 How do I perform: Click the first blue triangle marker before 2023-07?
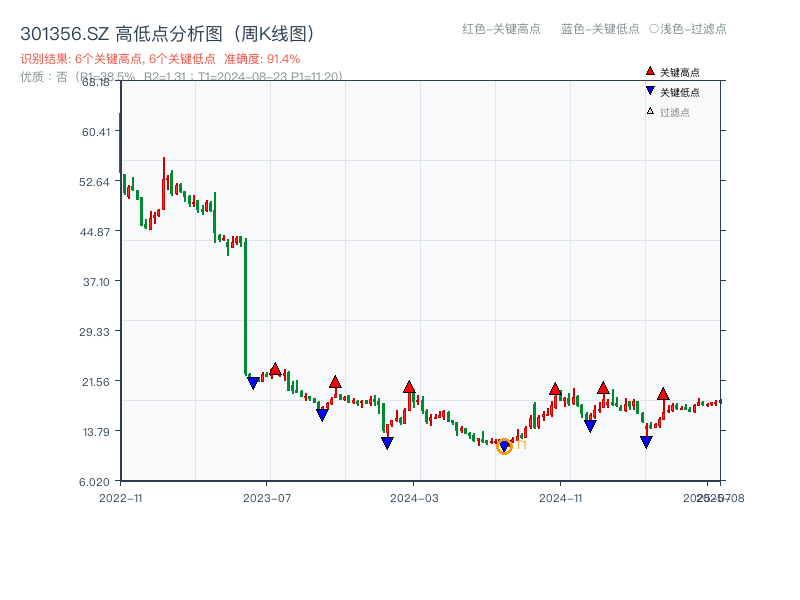click(x=253, y=382)
